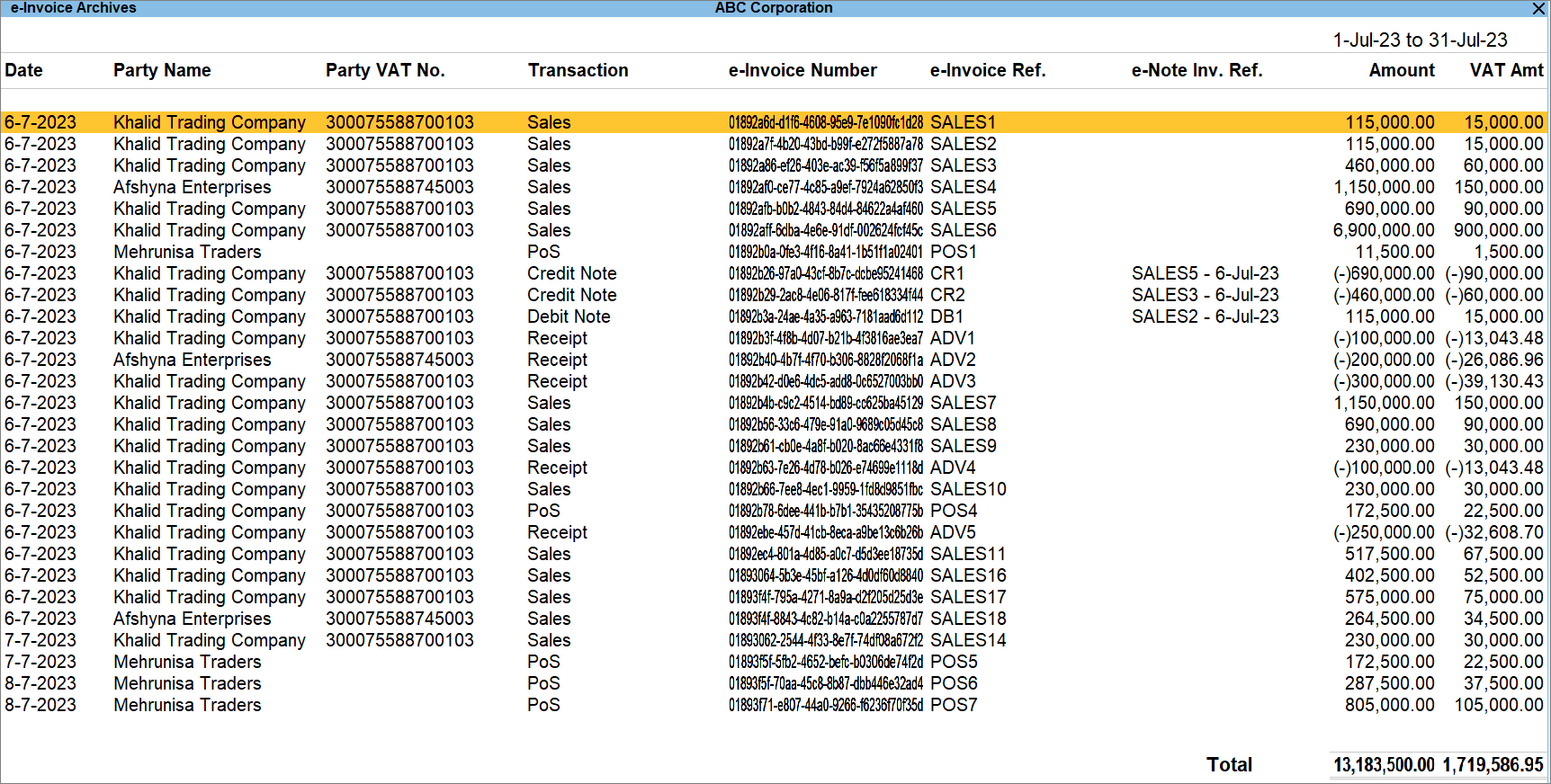Click the (-)250,000.00 amount cell
The image size is (1551, 784).
1384,532
